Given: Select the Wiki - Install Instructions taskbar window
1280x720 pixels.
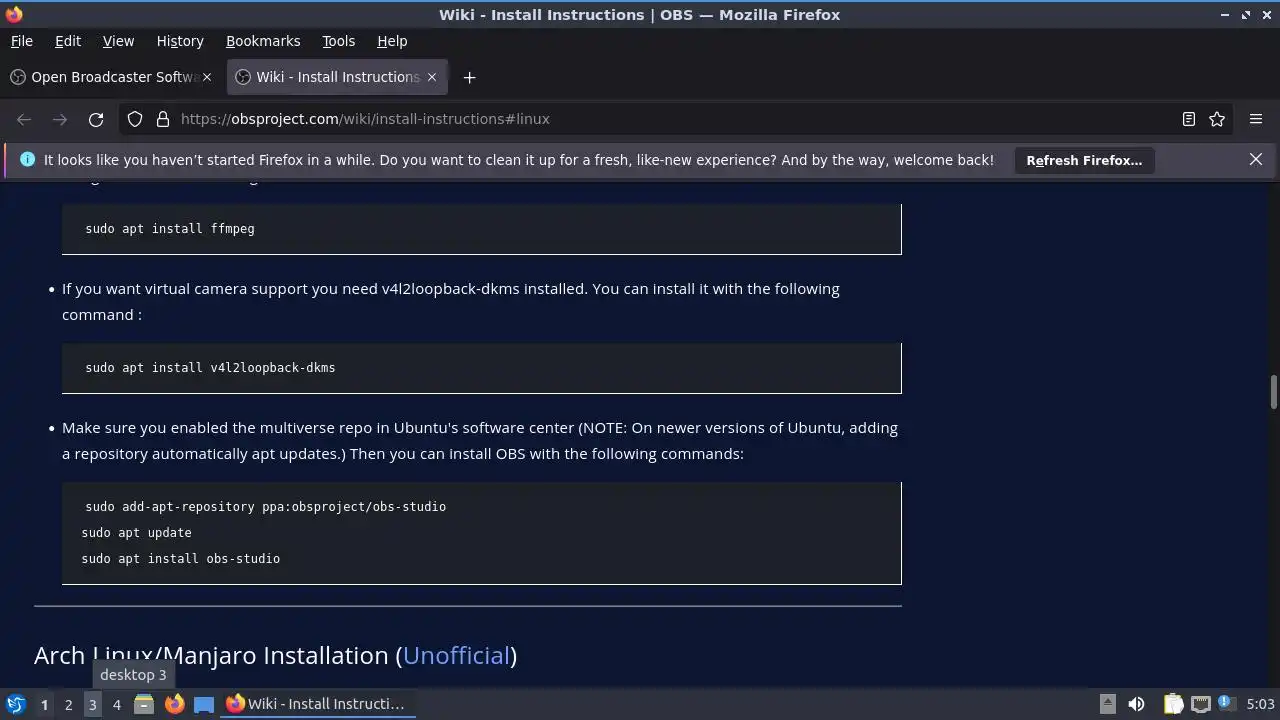Looking at the screenshot, I should tap(316, 704).
